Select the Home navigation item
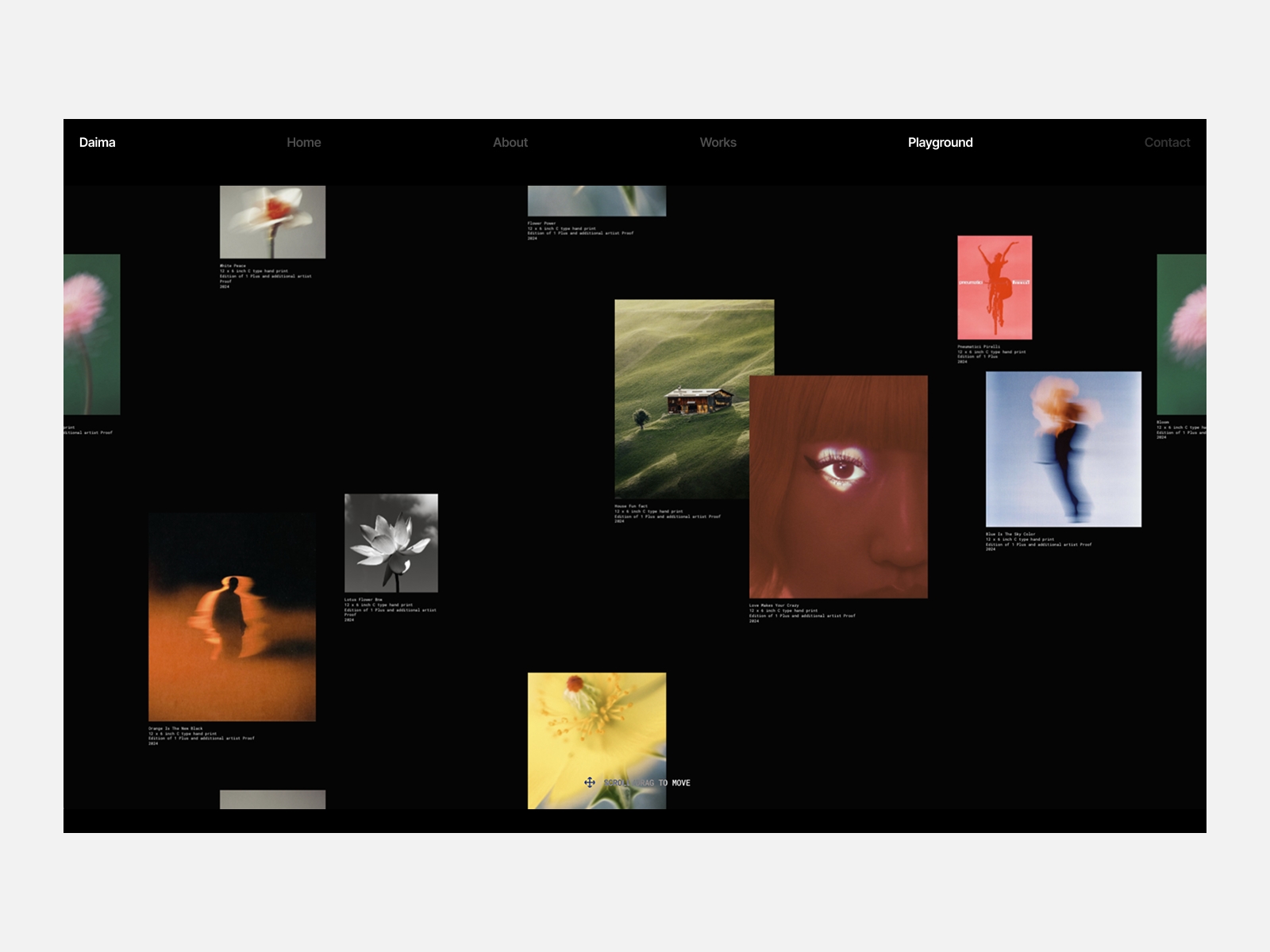 (x=304, y=143)
